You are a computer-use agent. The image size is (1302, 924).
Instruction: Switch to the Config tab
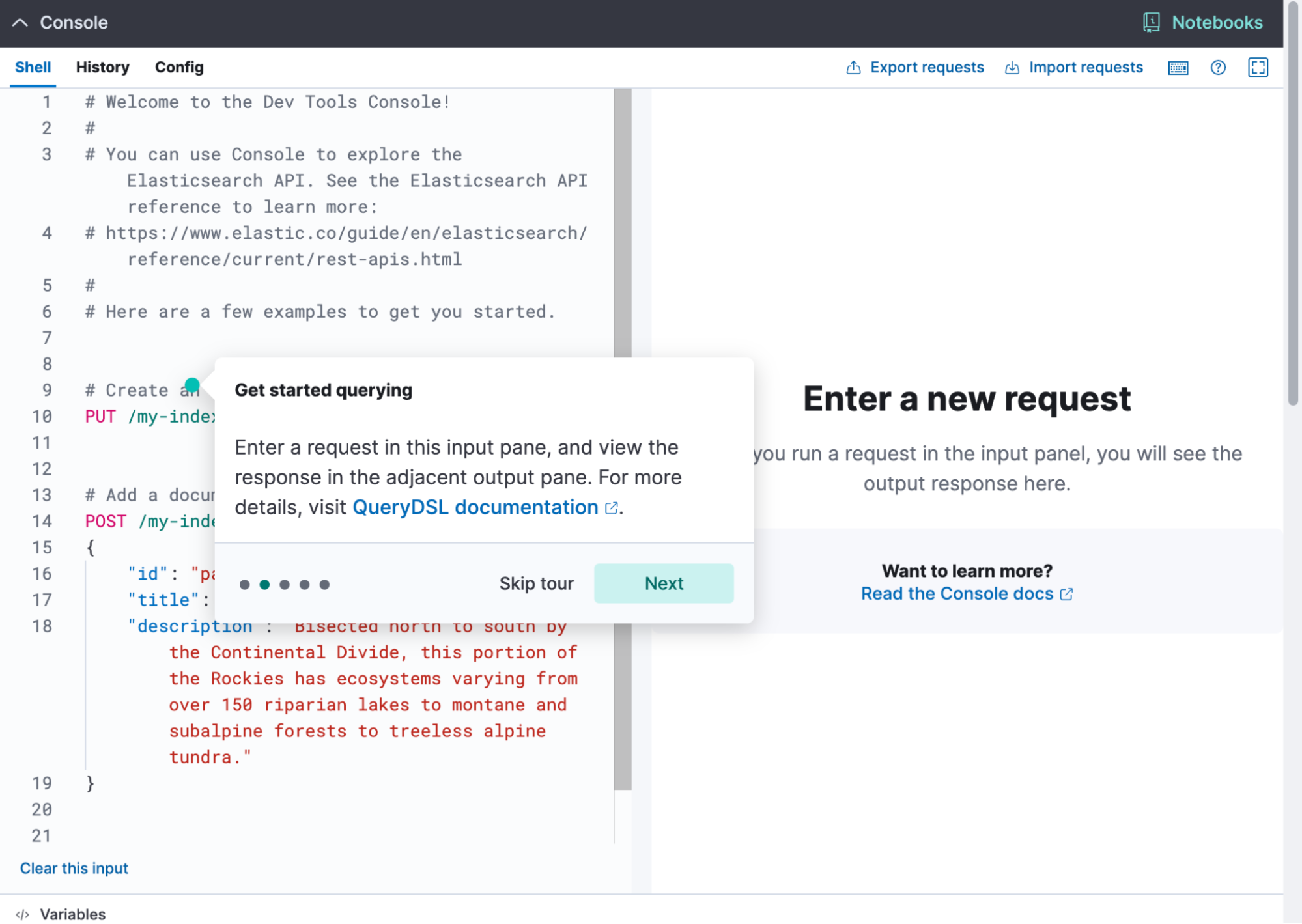178,66
